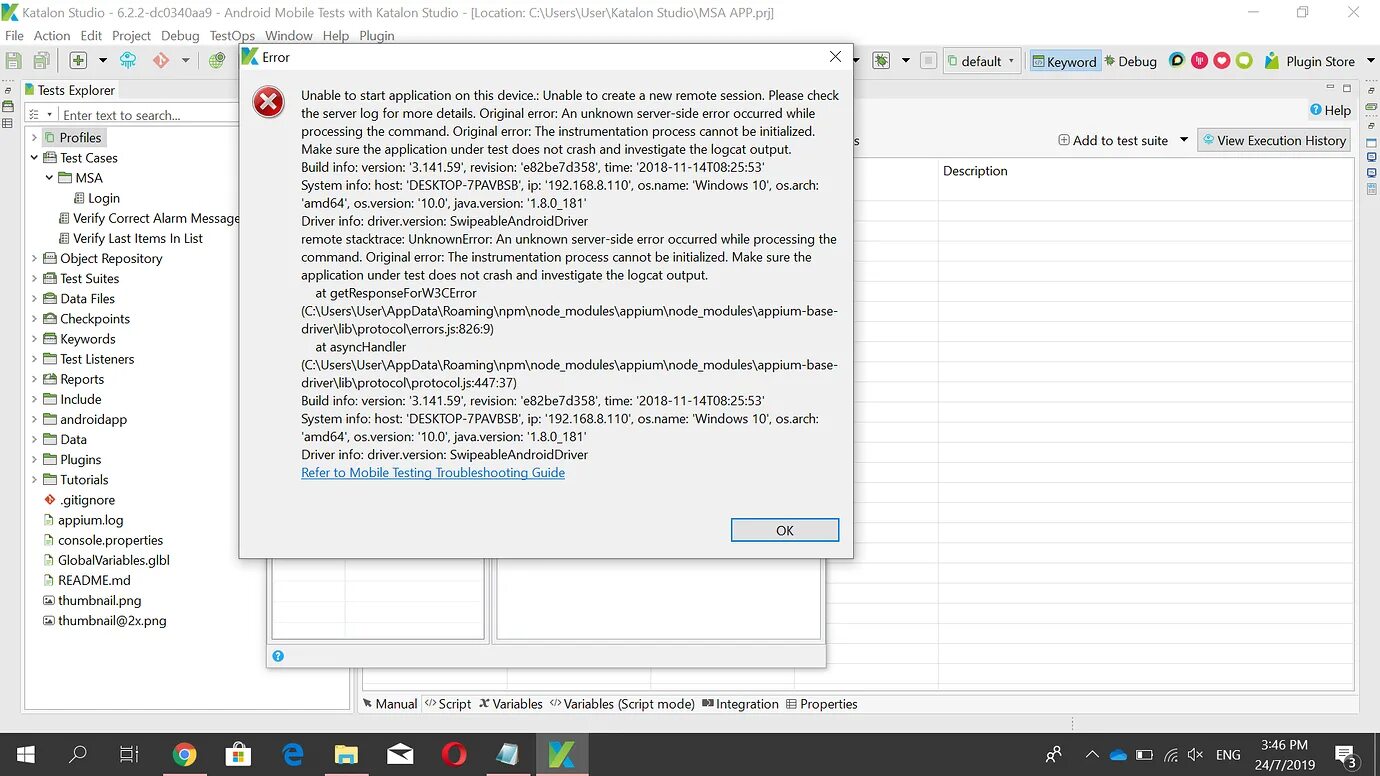Click Add to test suite button
The width and height of the screenshot is (1380, 776).
(x=1112, y=140)
